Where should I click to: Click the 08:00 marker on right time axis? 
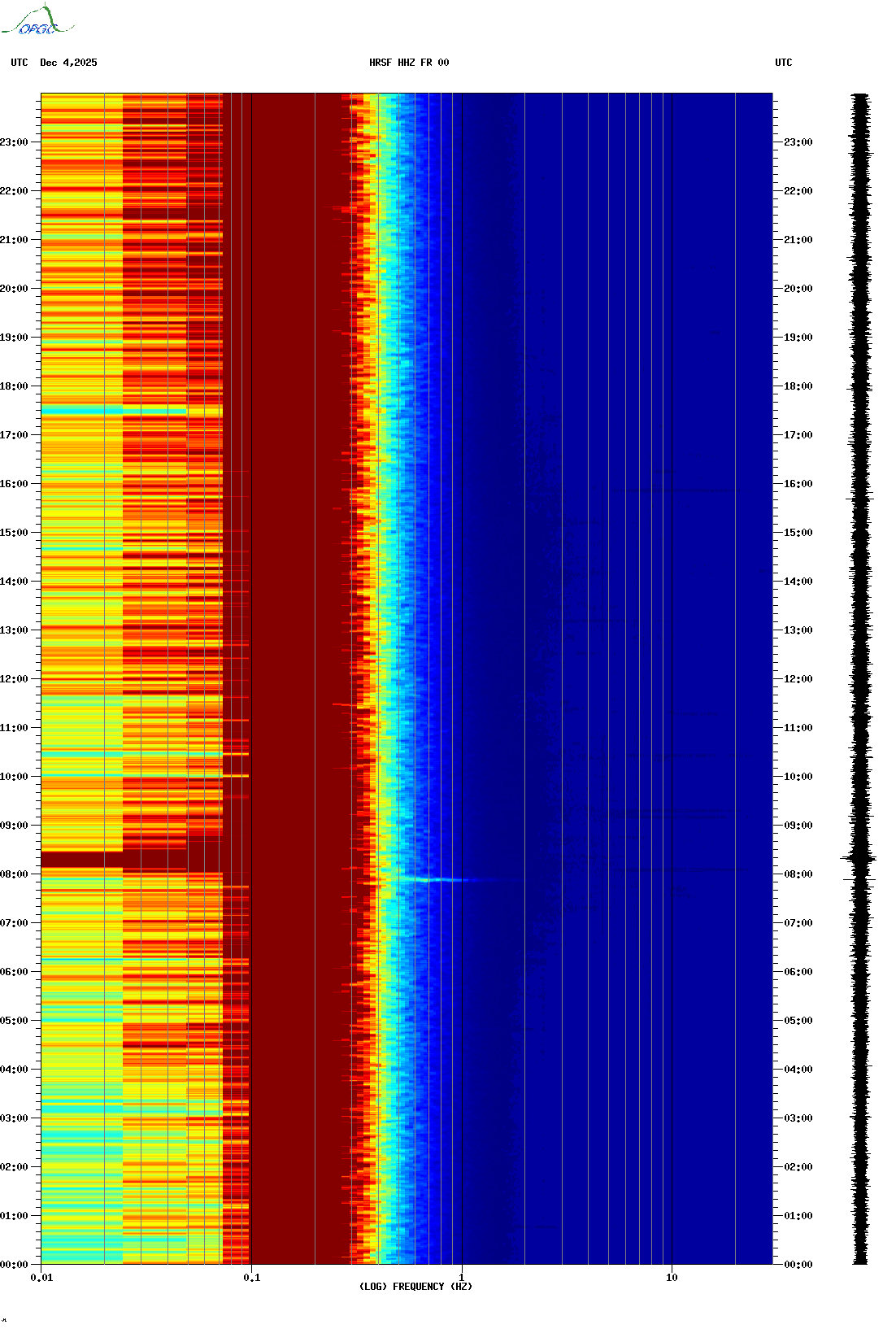(798, 874)
